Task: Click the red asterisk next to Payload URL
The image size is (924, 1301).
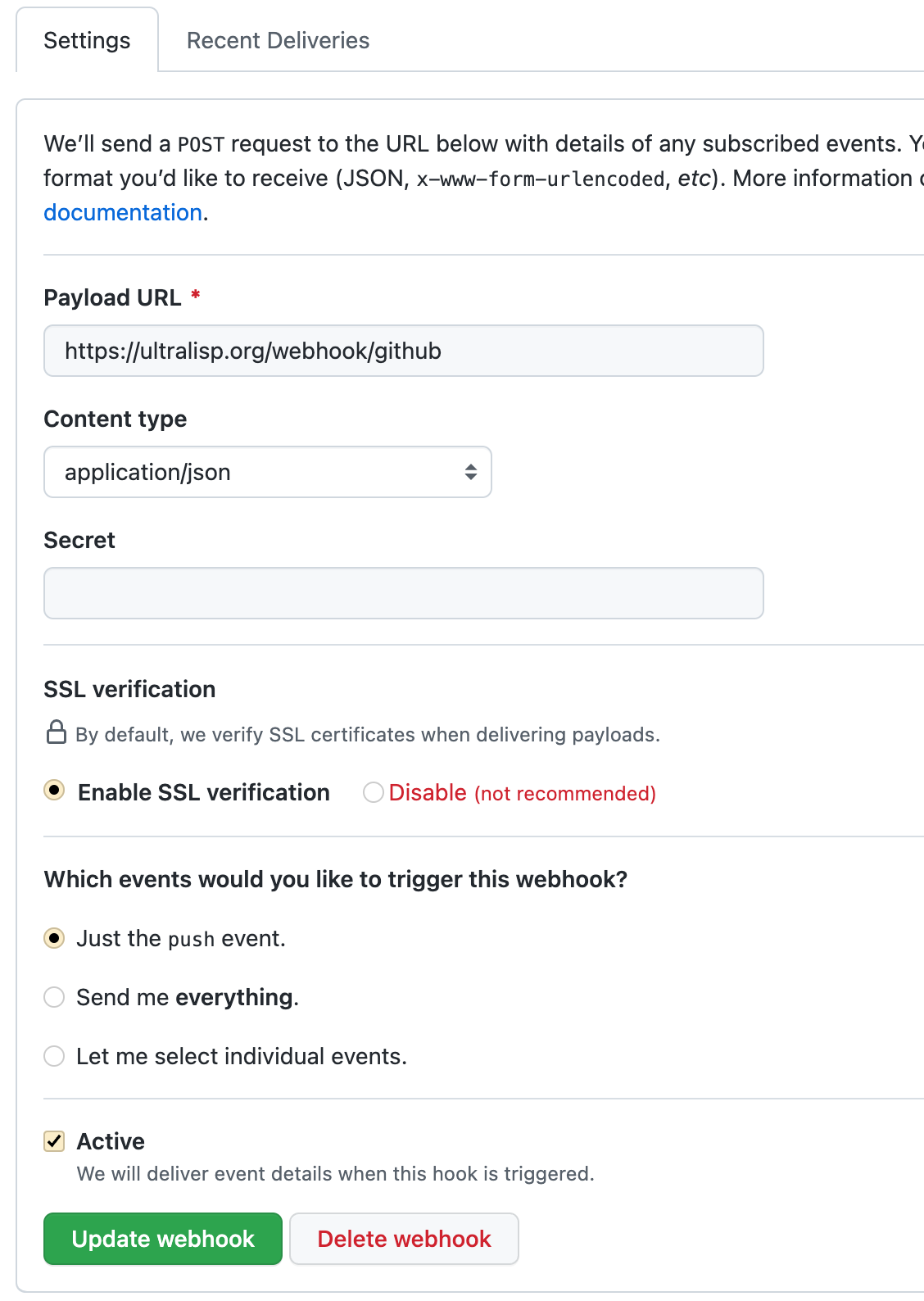Action: [x=195, y=297]
